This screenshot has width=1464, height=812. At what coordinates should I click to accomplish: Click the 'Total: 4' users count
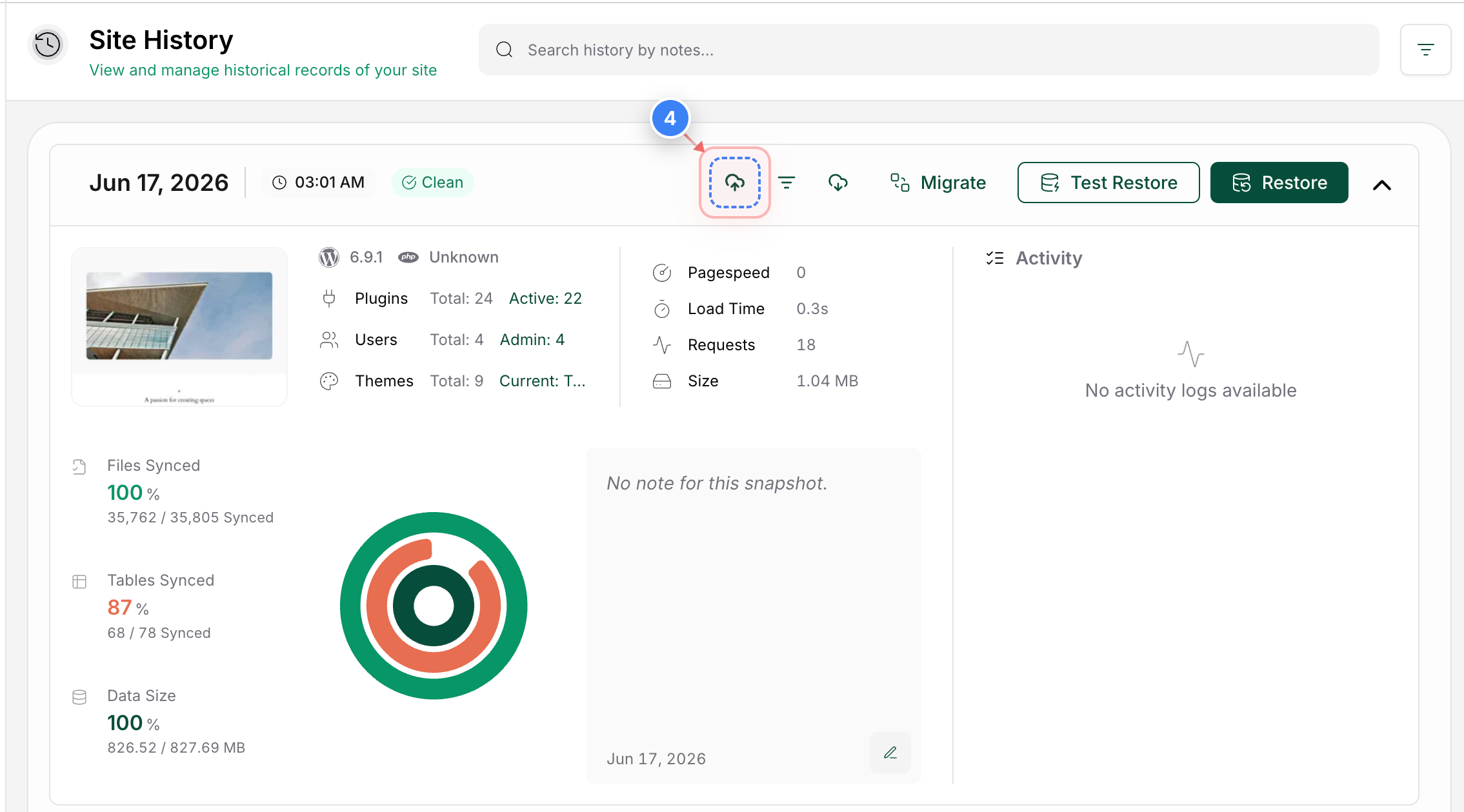457,340
